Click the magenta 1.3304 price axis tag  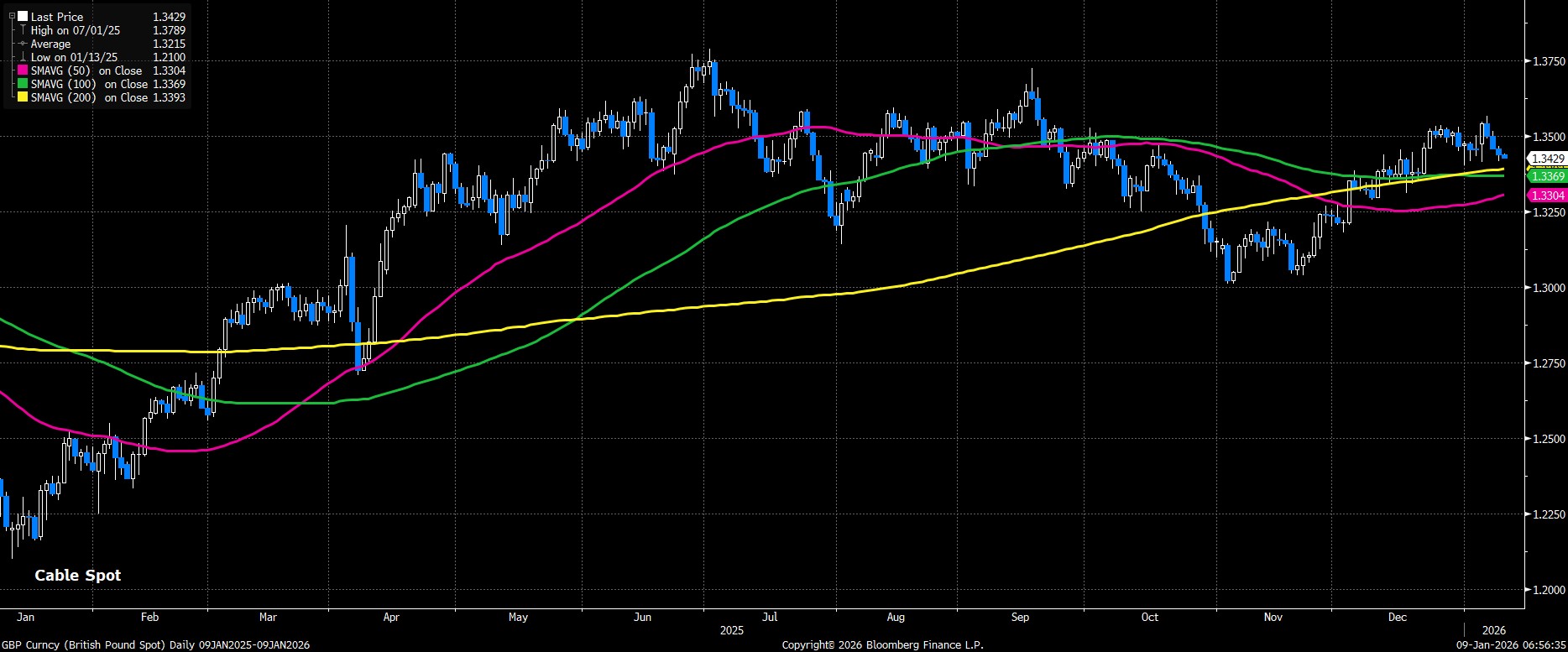coord(1547,196)
